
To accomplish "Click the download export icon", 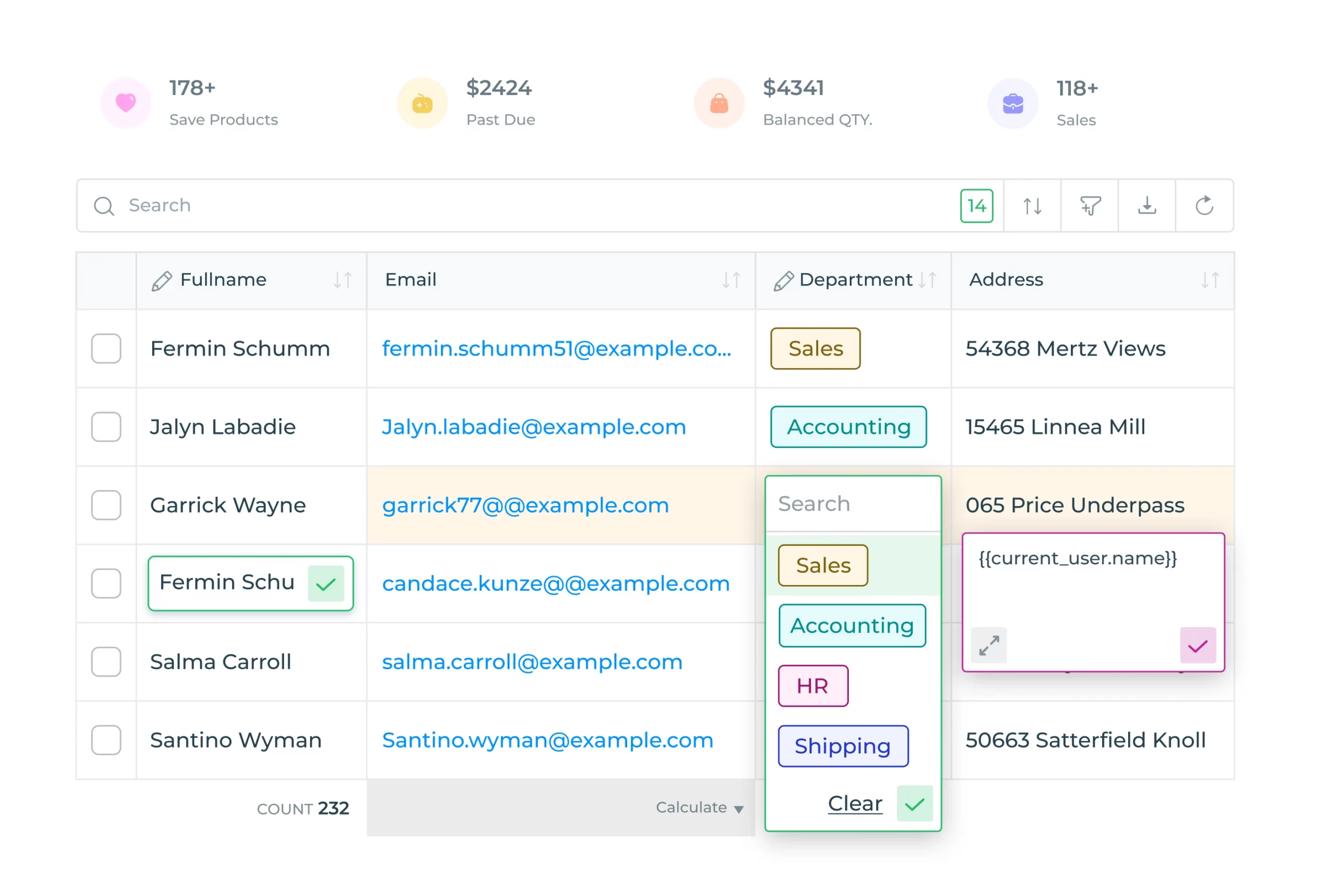I will pyautogui.click(x=1147, y=206).
